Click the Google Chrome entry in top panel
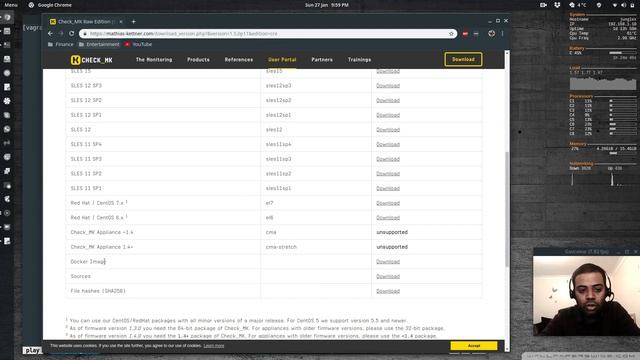640x360 pixels. [x=50, y=5]
